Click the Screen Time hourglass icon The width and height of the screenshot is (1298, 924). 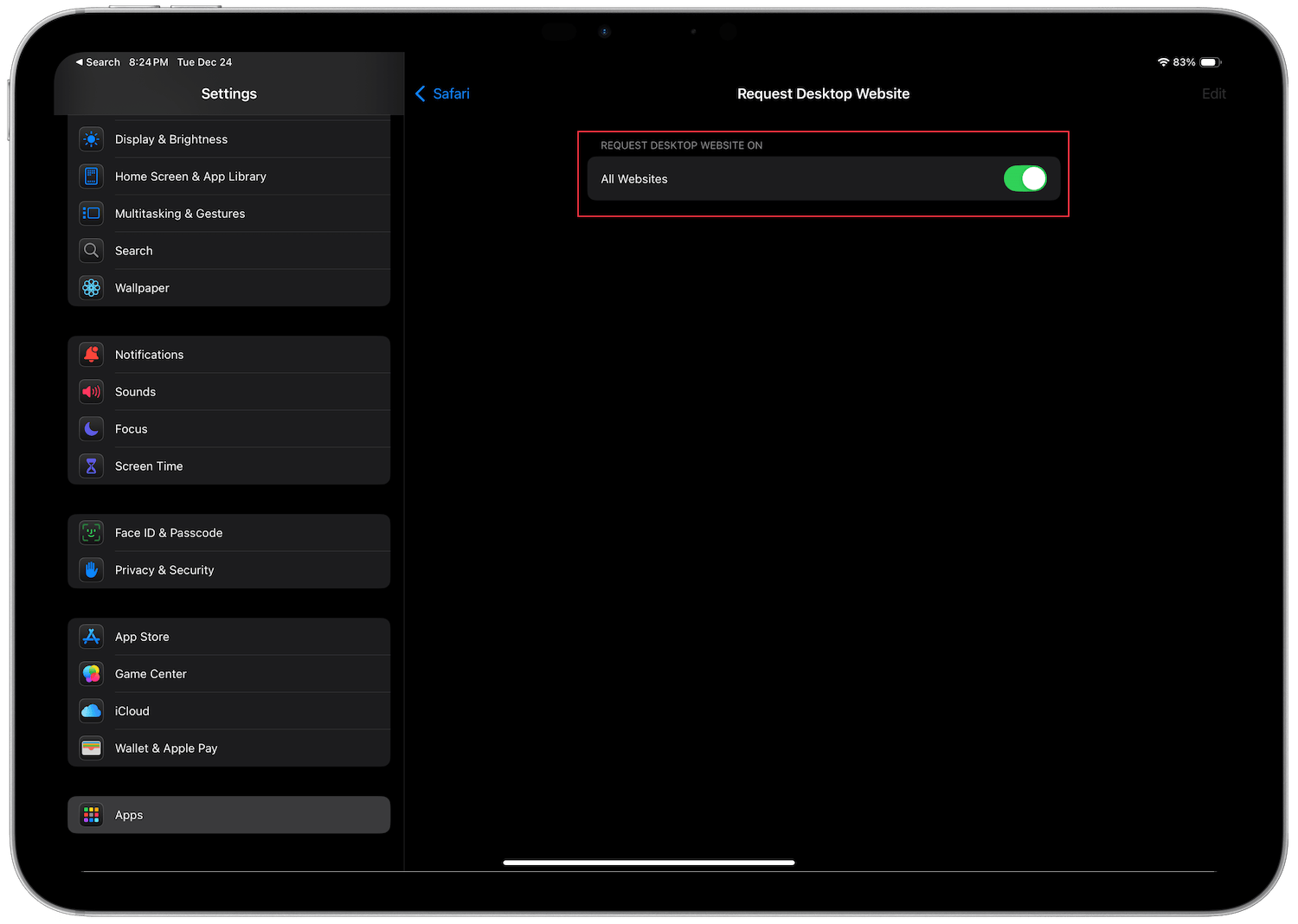[91, 465]
